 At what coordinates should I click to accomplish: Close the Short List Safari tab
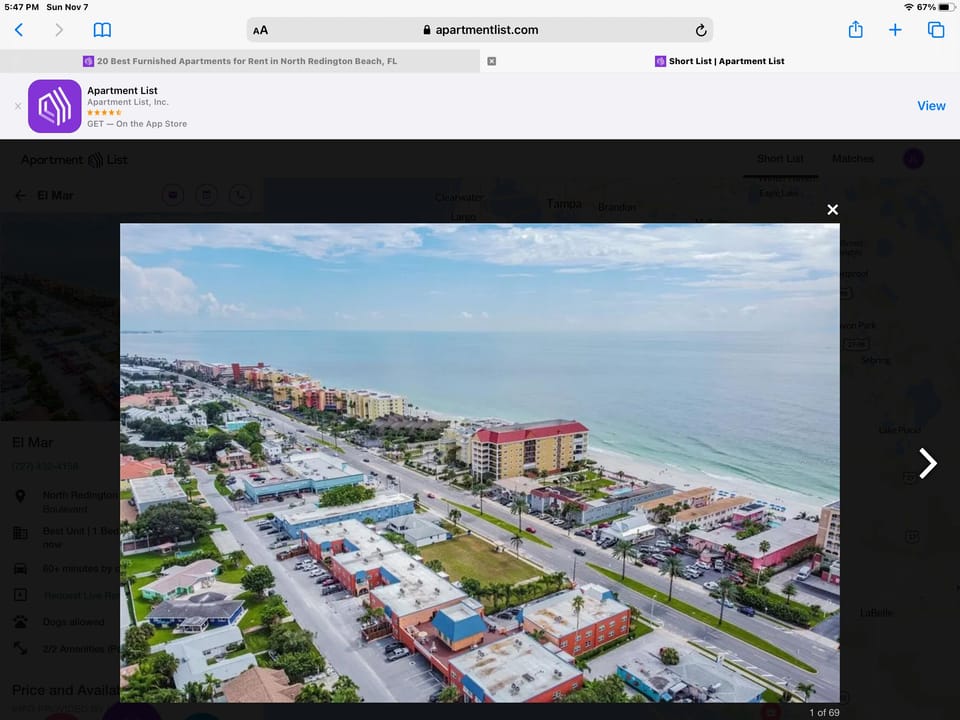point(491,61)
